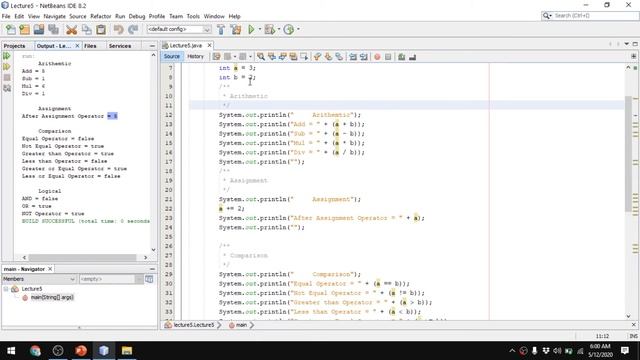Toggle Bookmark in editor toolbar

pos(339,57)
